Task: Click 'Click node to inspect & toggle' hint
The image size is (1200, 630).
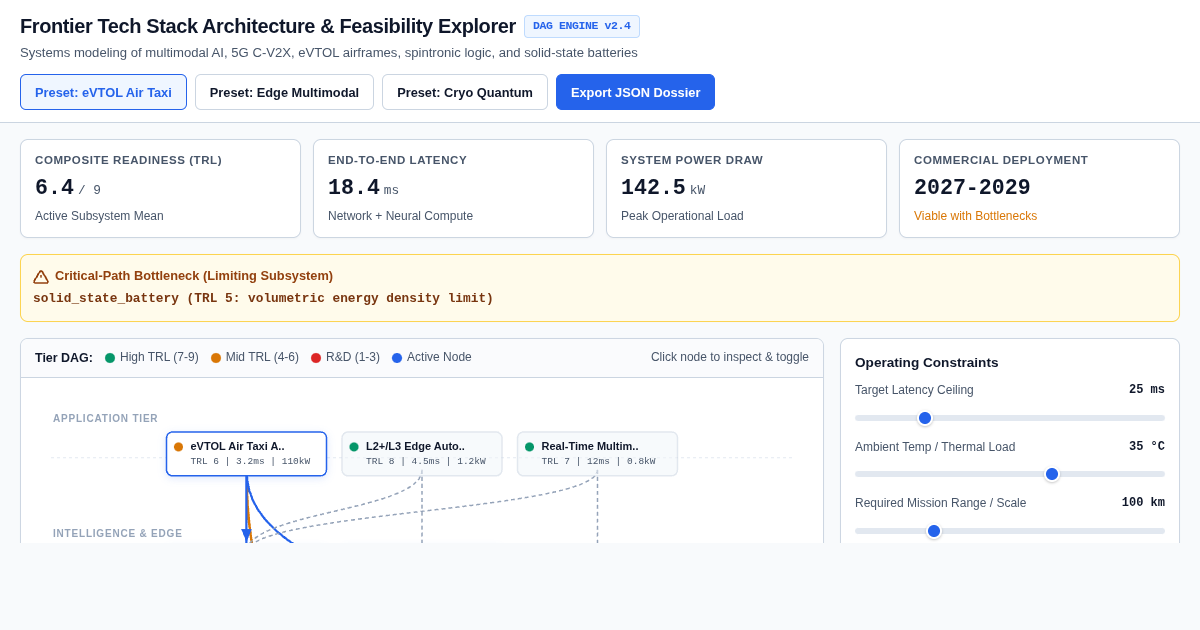Action: [730, 357]
